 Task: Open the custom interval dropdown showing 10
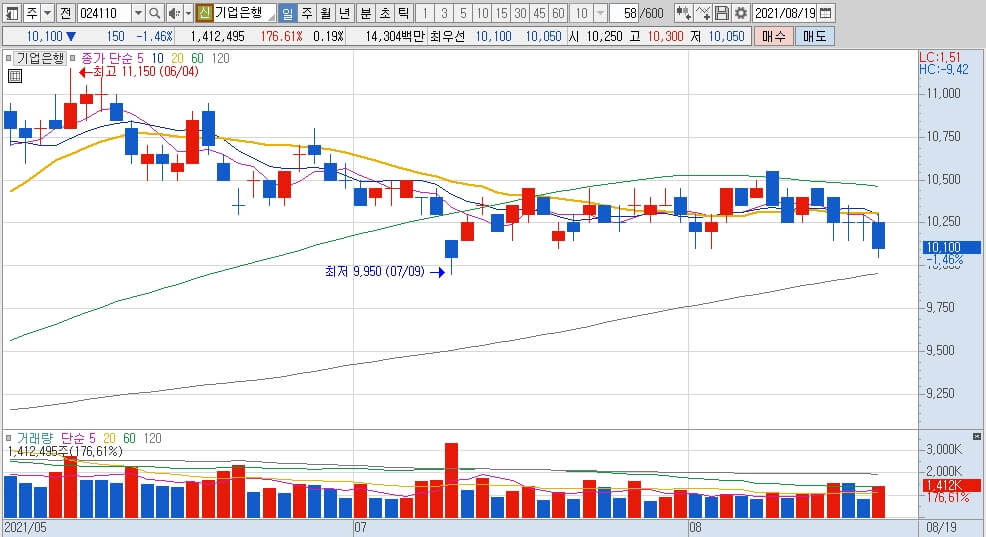[x=601, y=13]
